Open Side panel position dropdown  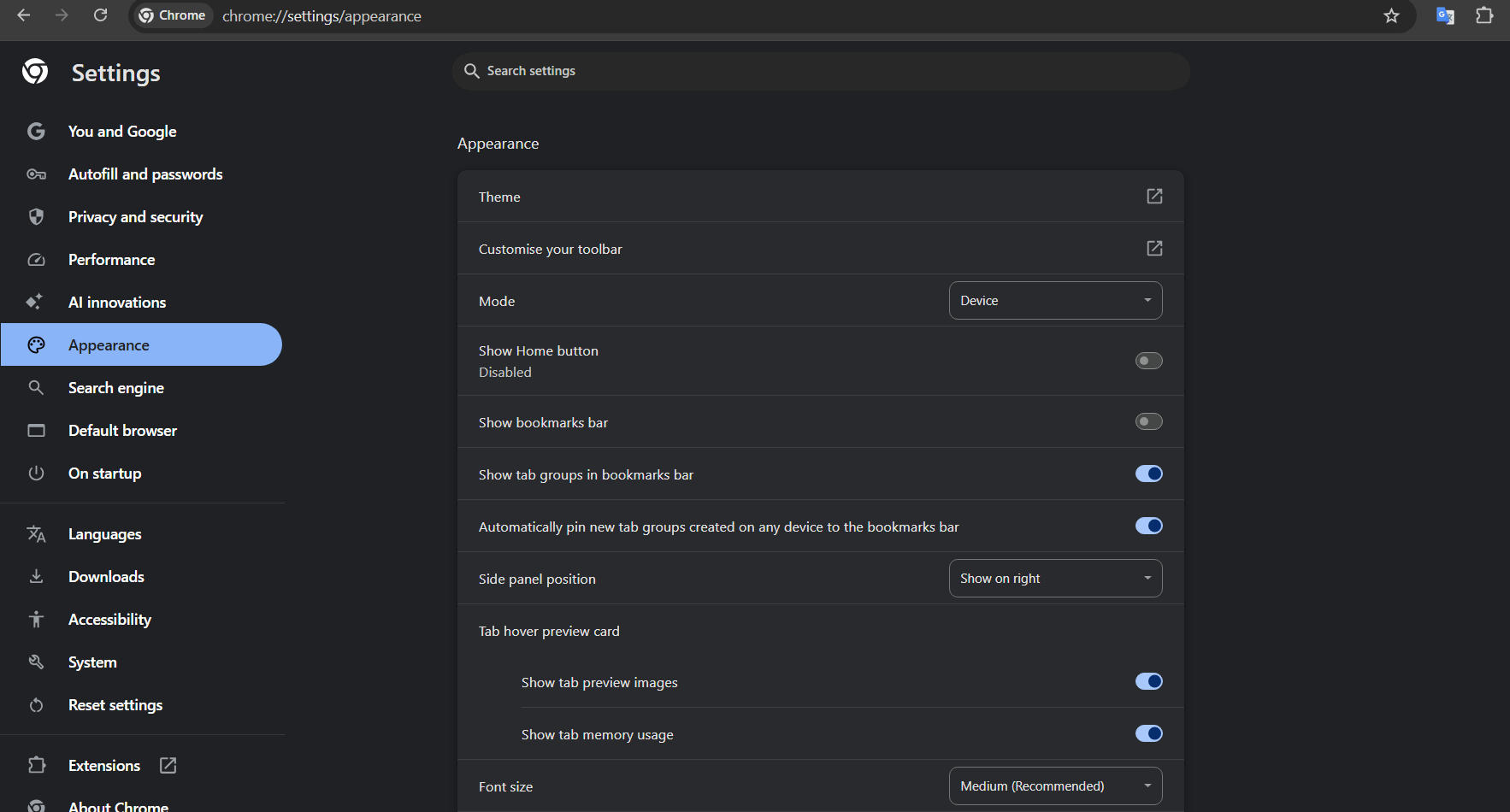click(1055, 579)
